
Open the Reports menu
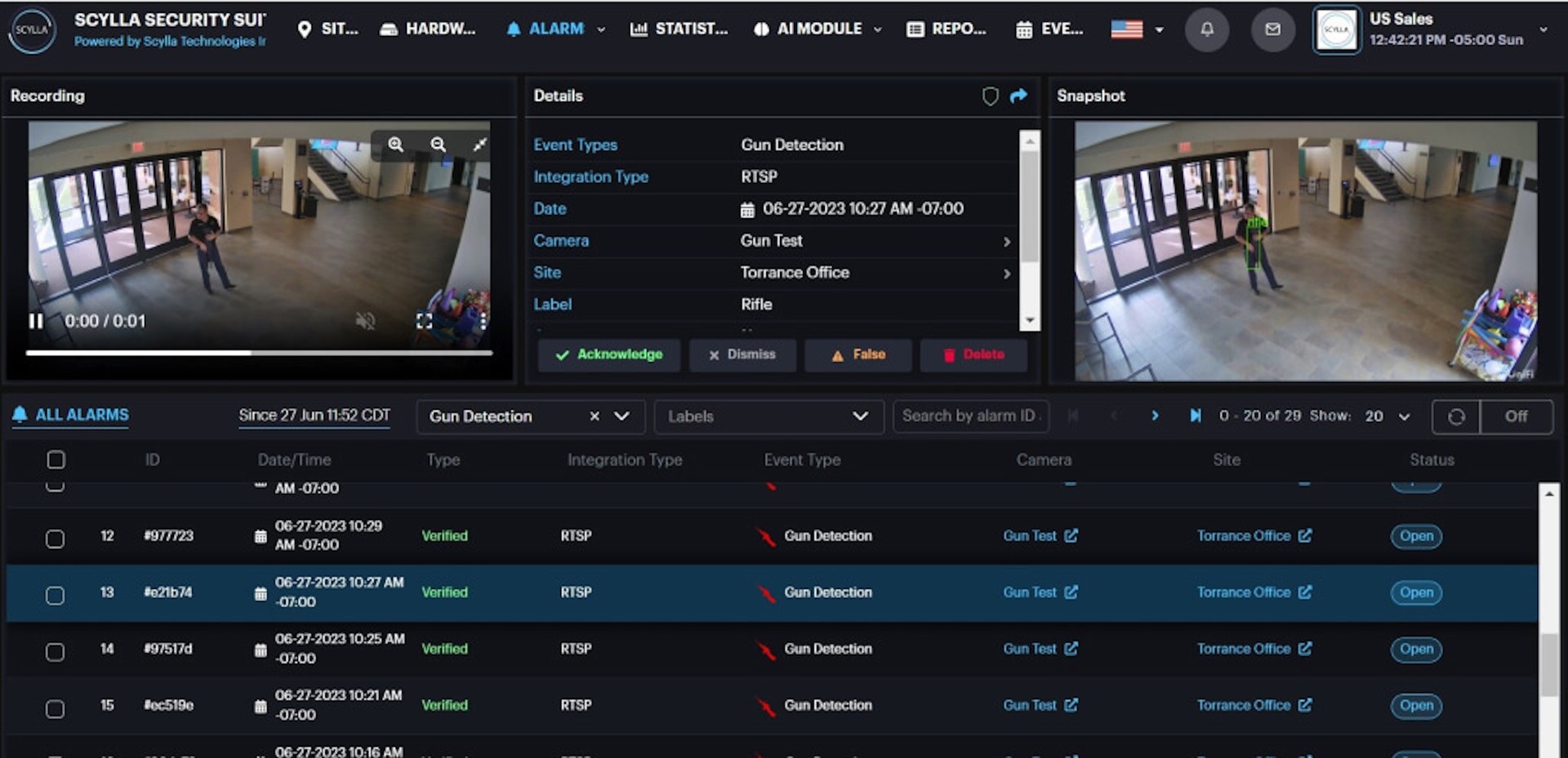pyautogui.click(x=947, y=29)
